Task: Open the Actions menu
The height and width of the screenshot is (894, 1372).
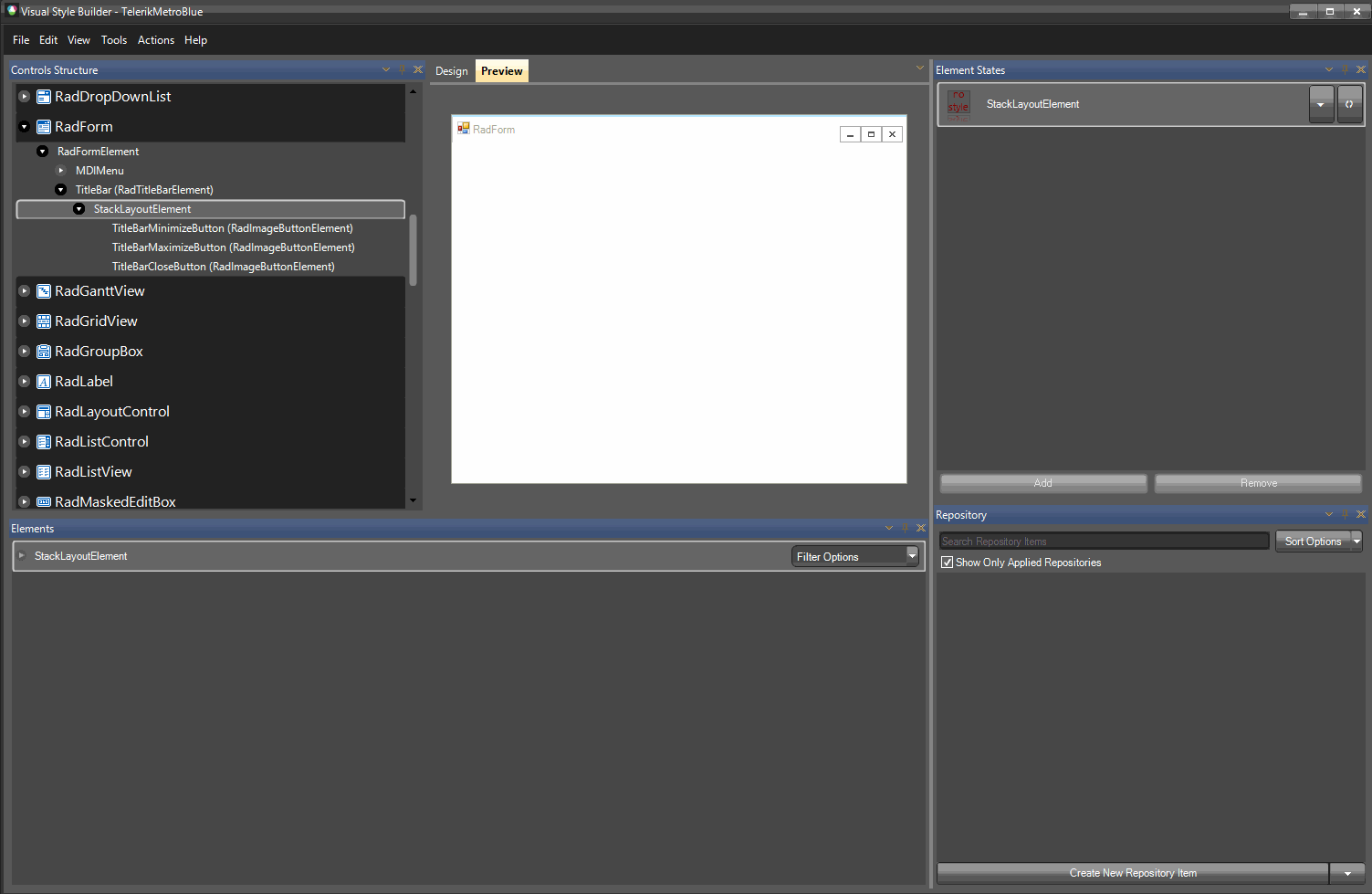Action: tap(156, 40)
